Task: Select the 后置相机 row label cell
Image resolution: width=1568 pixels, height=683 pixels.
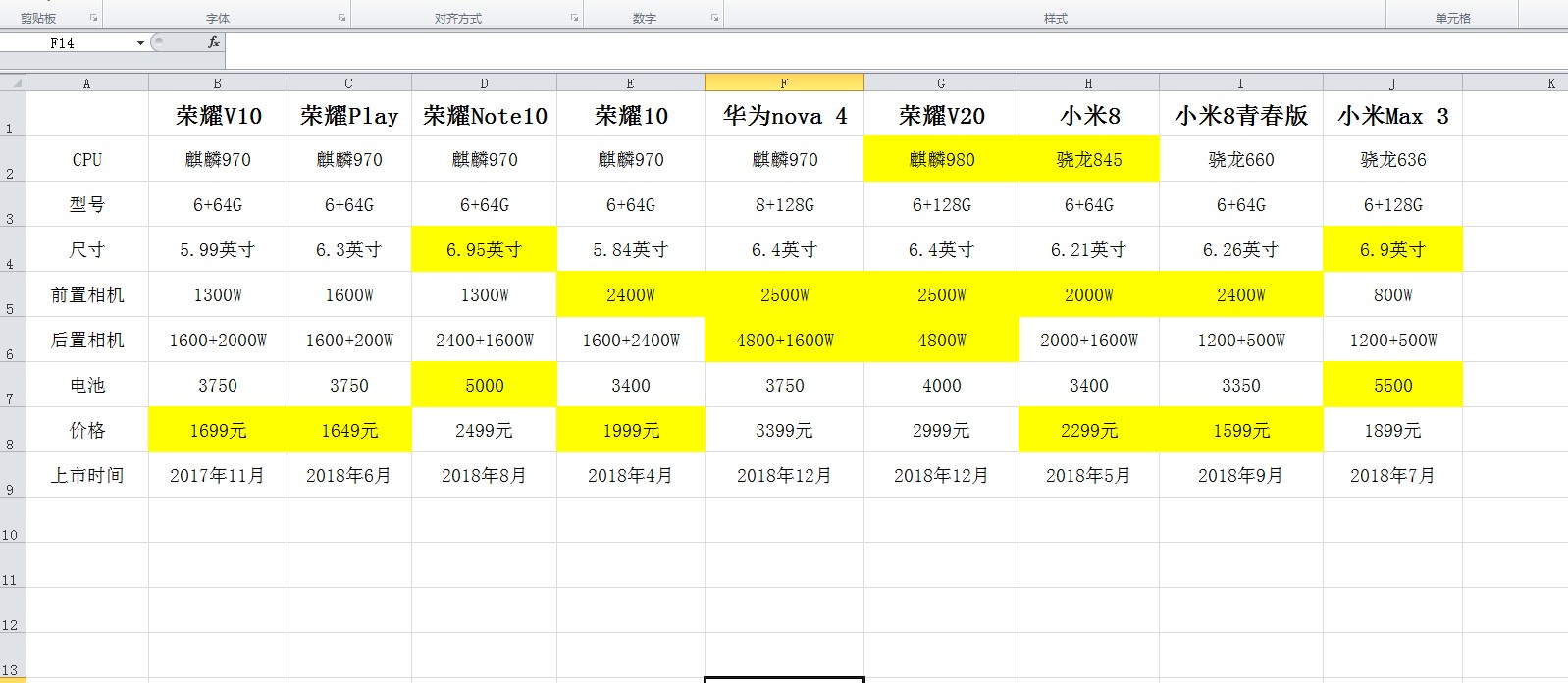Action: (87, 340)
